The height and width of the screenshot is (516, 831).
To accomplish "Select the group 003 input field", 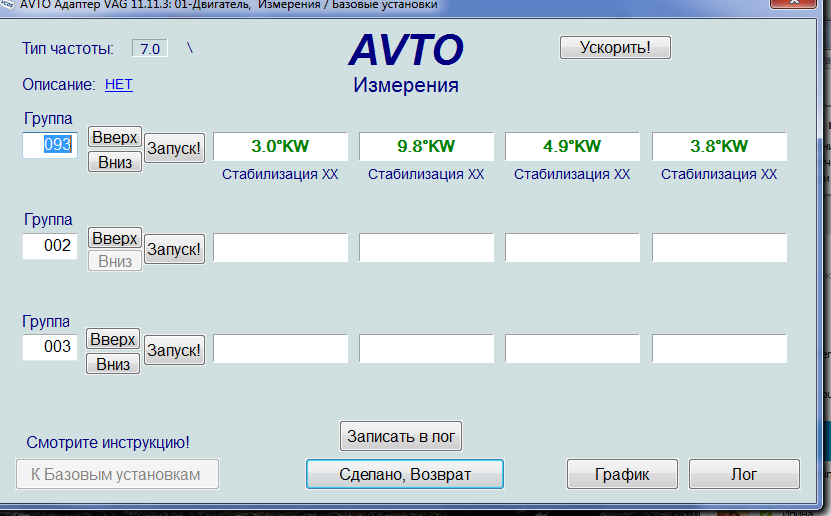I will tap(50, 347).
